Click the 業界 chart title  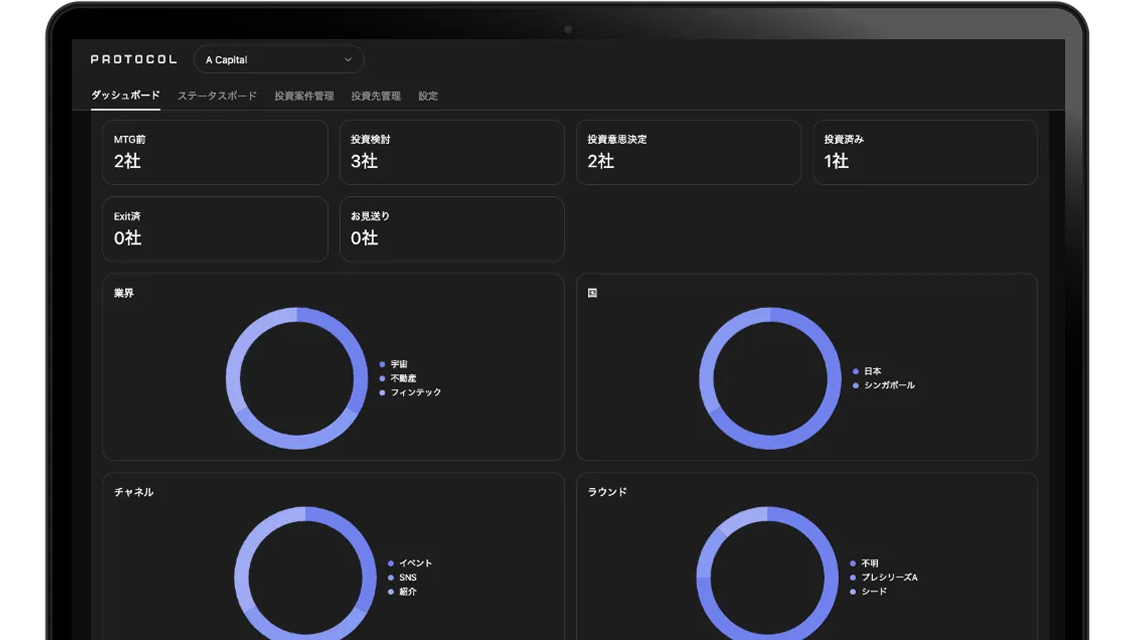click(x=124, y=293)
